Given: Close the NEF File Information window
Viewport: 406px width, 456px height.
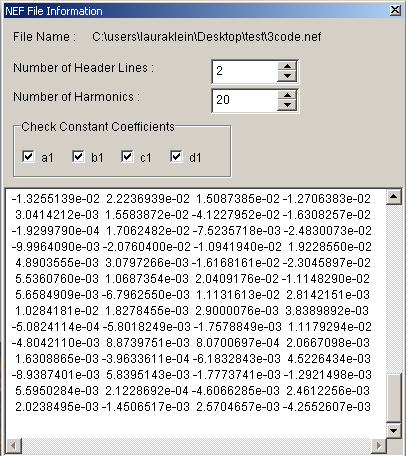Looking at the screenshot, I should point(395,11).
